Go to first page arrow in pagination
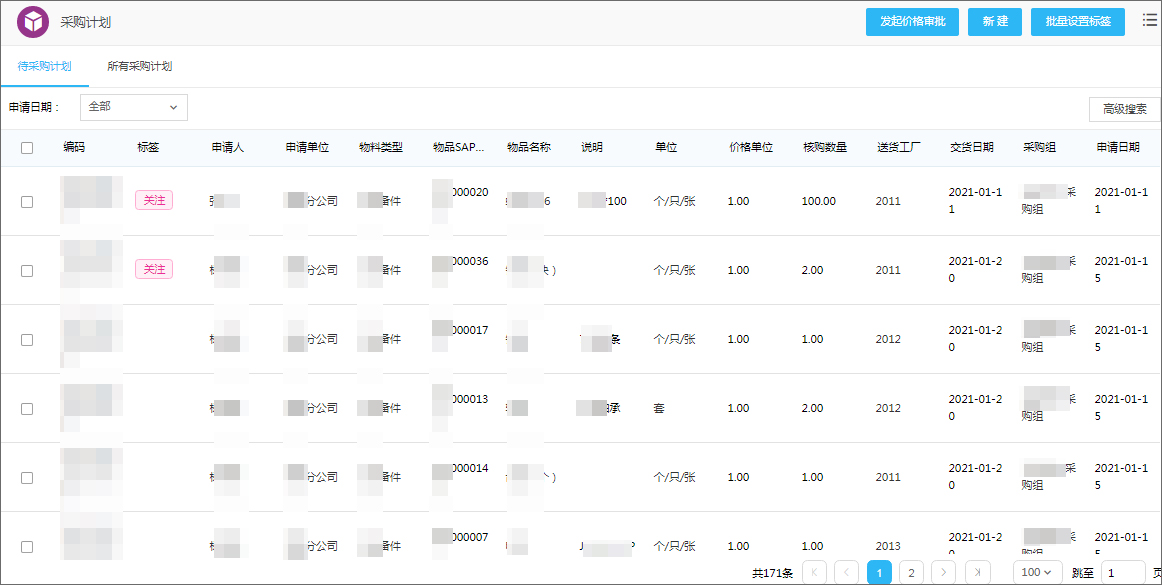 click(814, 572)
